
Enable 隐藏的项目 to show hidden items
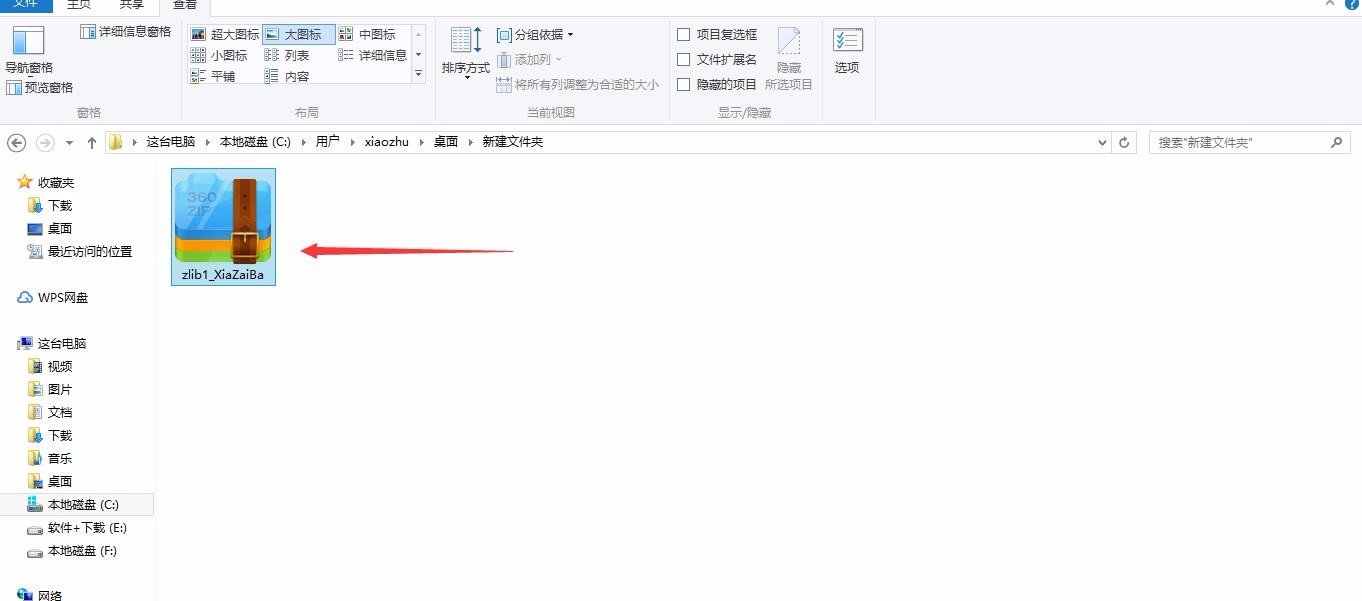(x=685, y=83)
